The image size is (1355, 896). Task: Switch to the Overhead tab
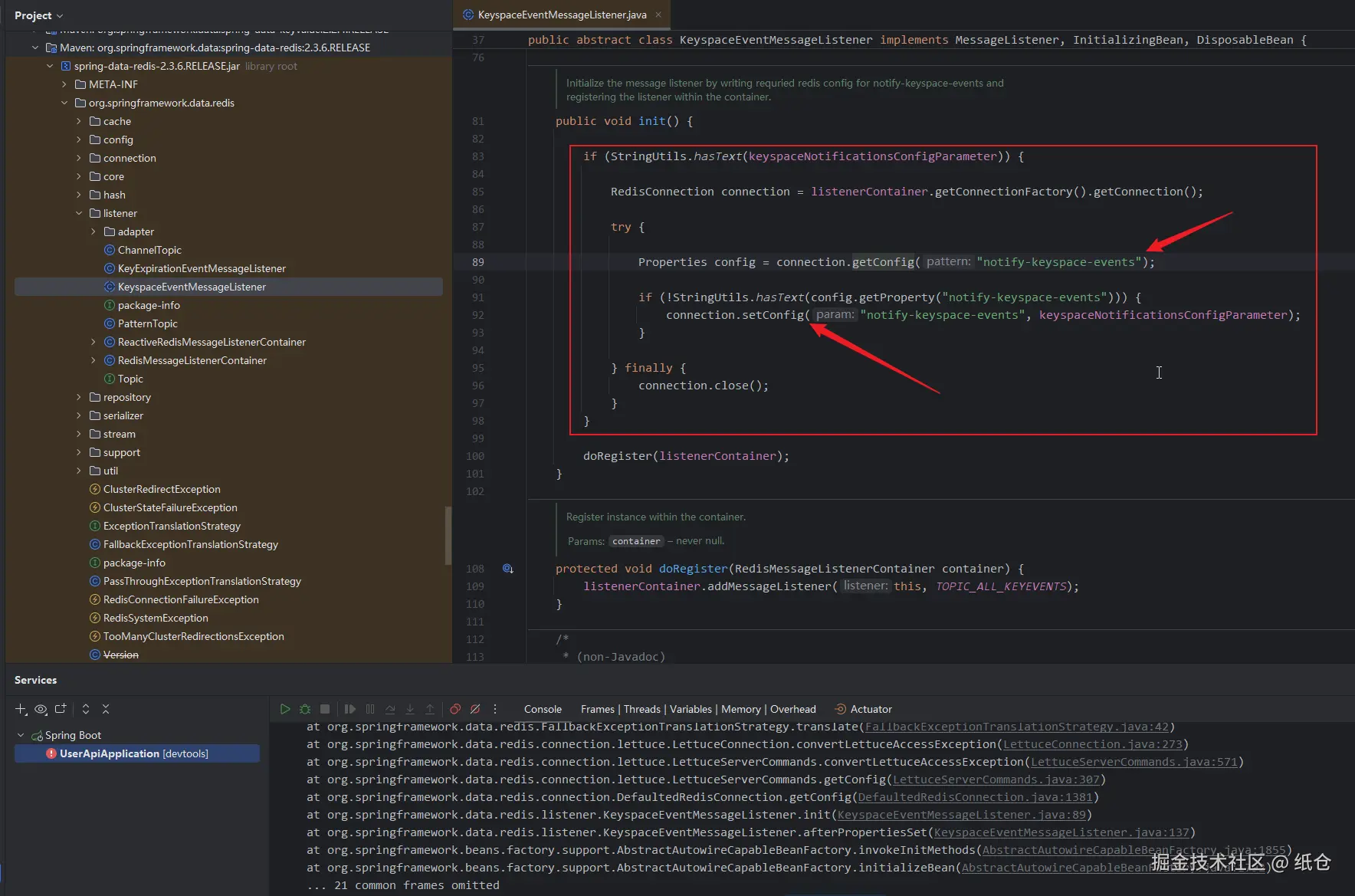(793, 709)
